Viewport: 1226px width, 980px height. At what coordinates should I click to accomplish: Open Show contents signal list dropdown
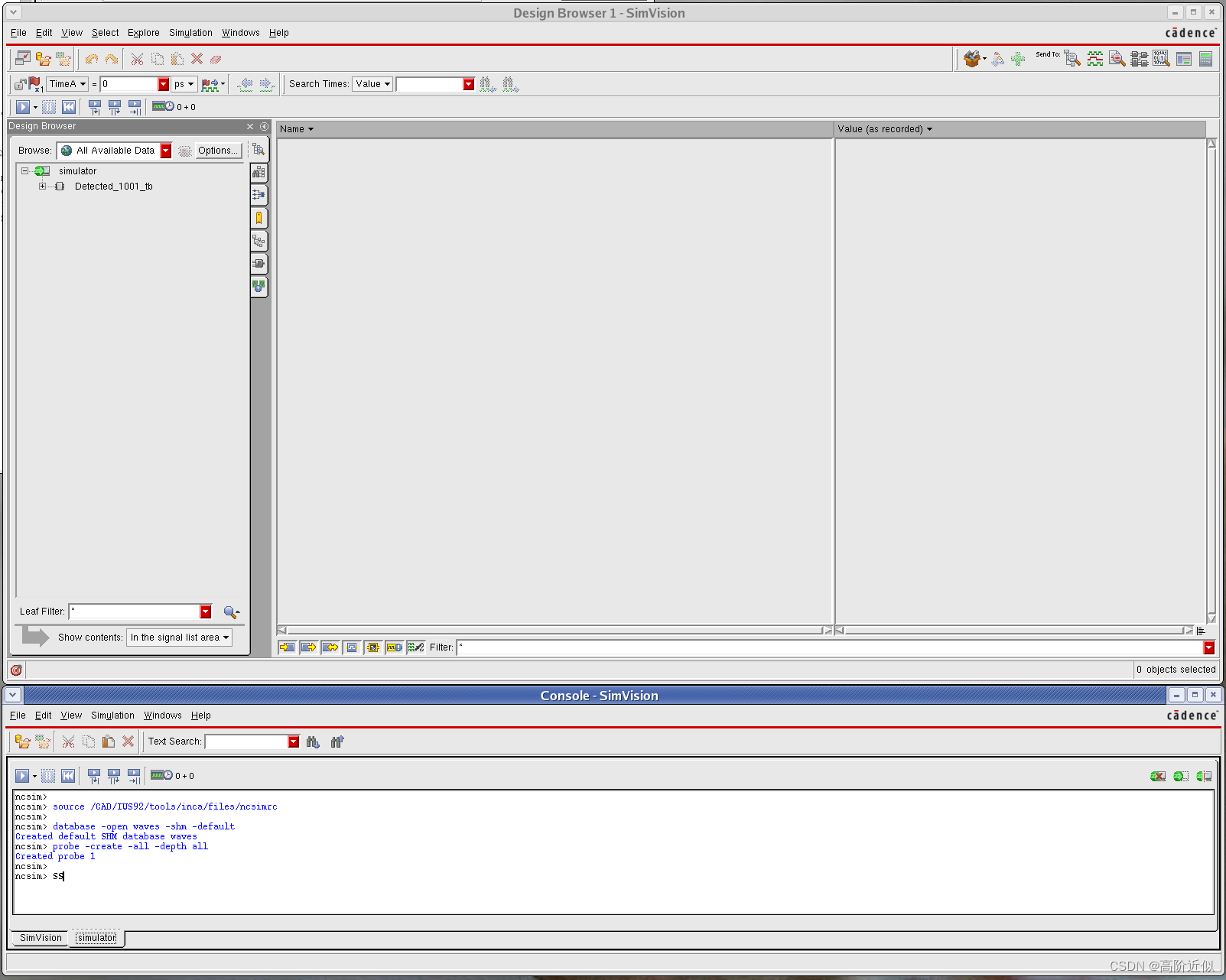179,638
